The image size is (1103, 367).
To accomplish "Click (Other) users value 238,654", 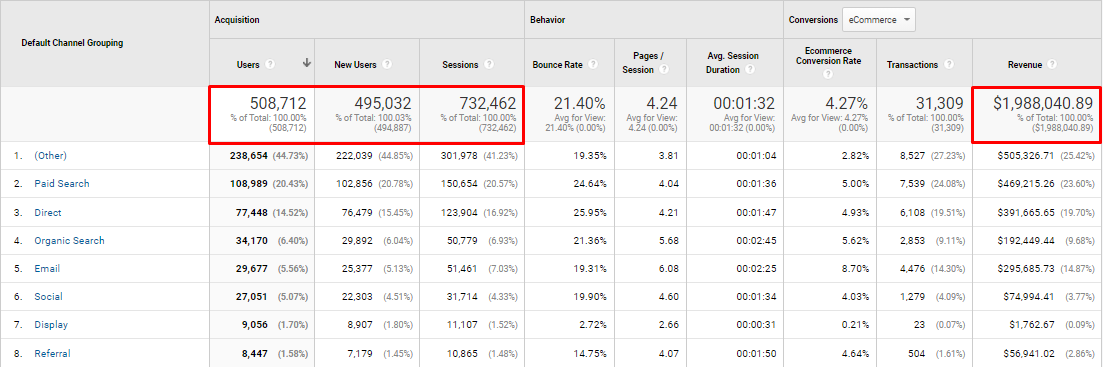I will click(x=248, y=155).
